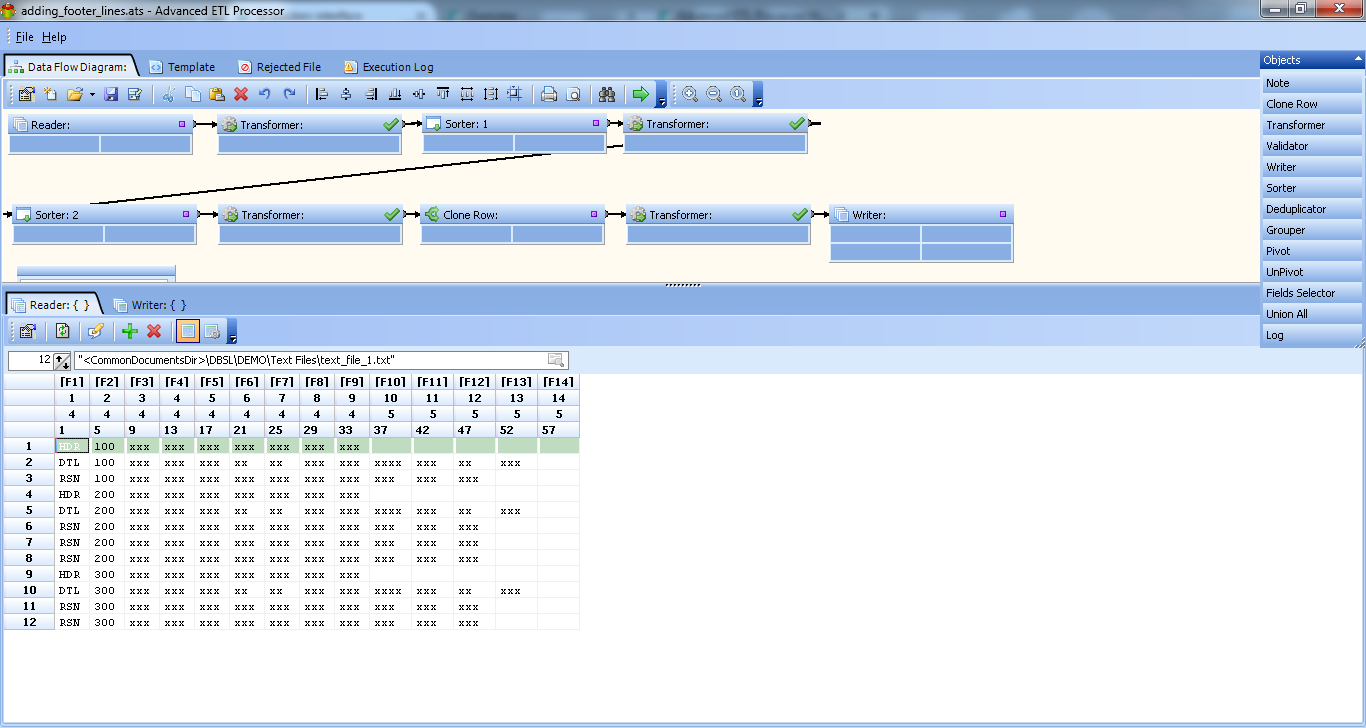Select the Reader: { } tab
Viewport: 1366px width, 728px height.
(x=52, y=304)
